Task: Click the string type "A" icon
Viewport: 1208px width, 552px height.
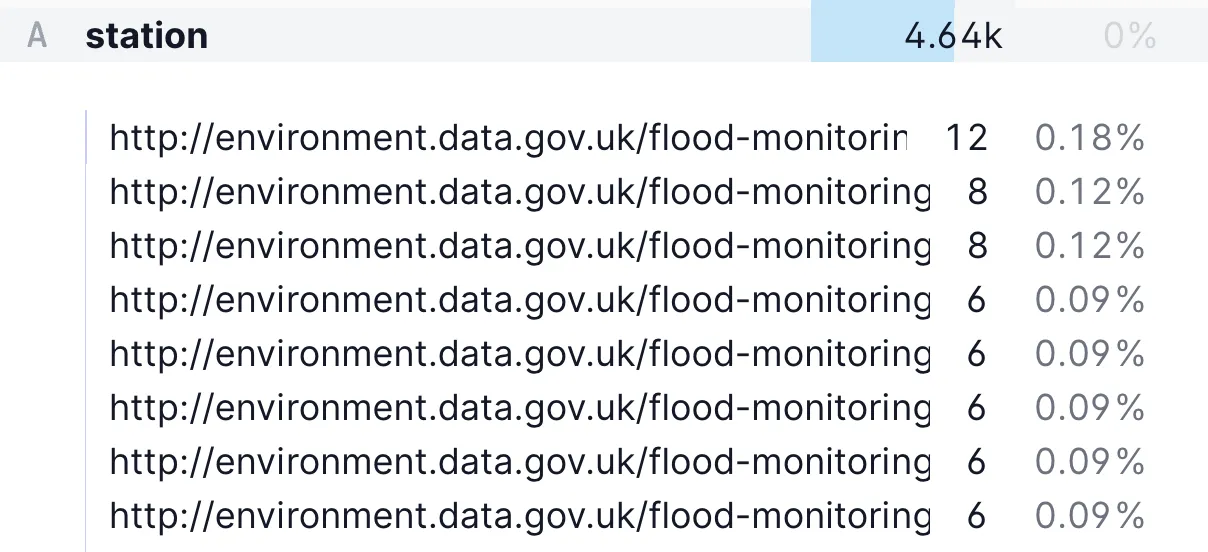Action: coord(37,37)
